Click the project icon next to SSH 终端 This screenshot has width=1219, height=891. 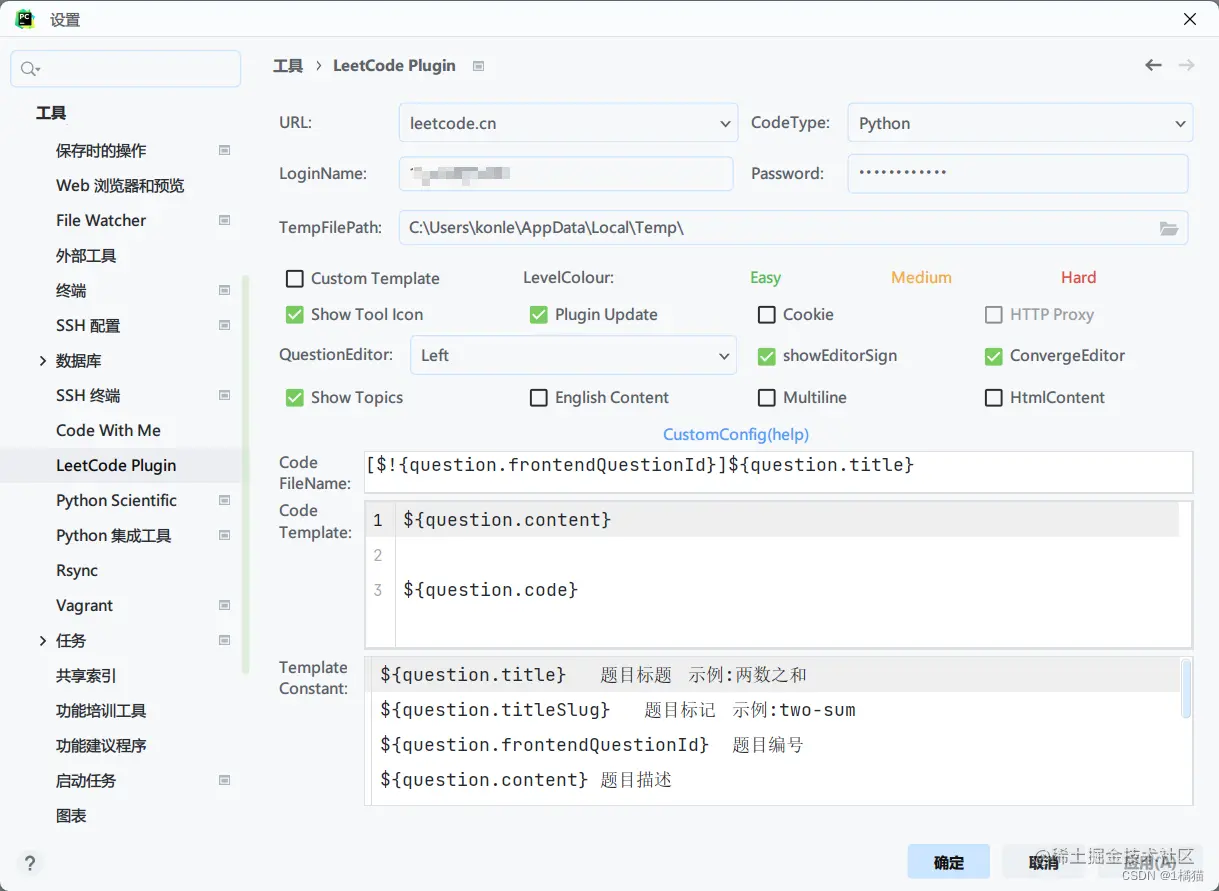[224, 395]
